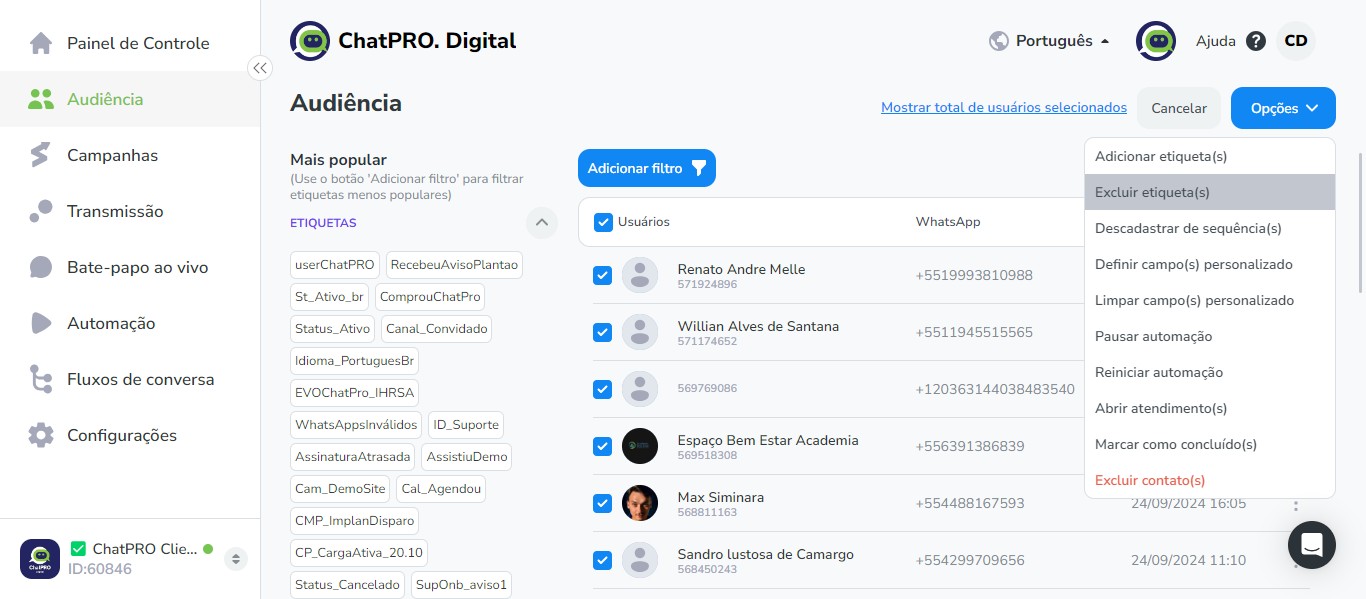Open Bate-papo ao vivo chat bubble icon

click(x=41, y=267)
